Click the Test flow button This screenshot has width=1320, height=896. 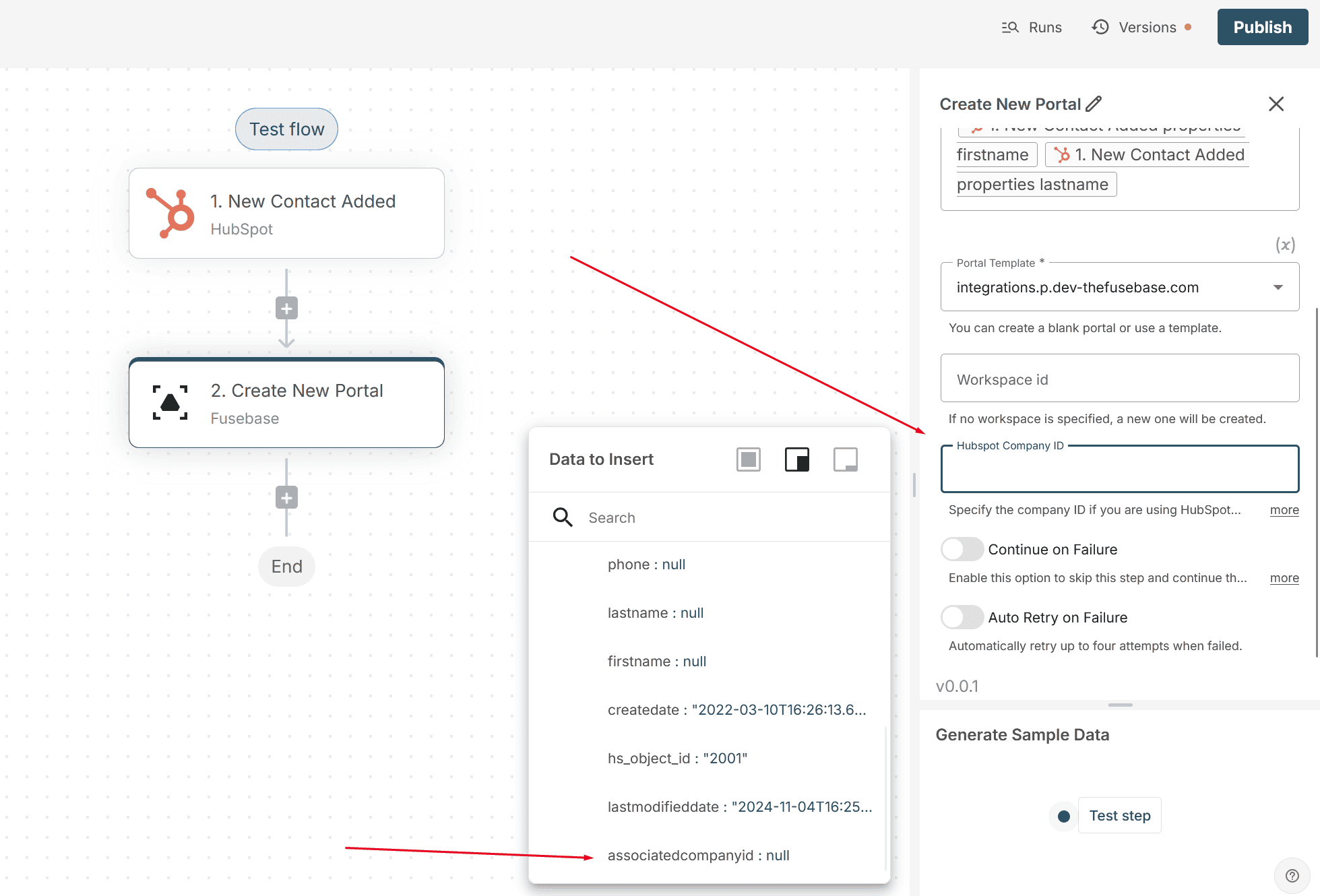pos(286,129)
